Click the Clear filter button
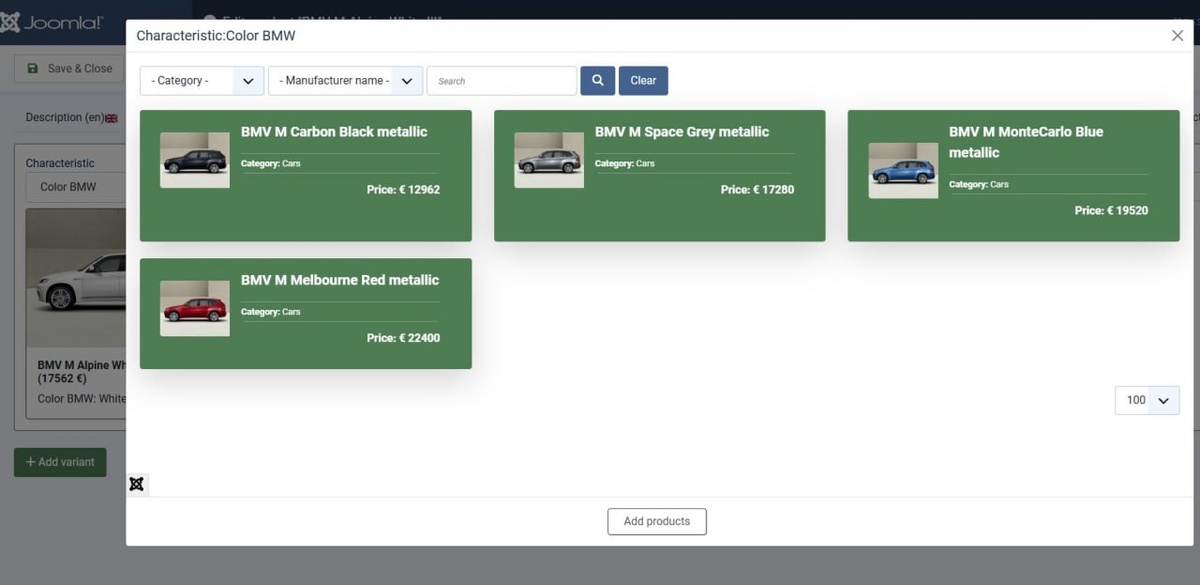The height and width of the screenshot is (585, 1200). [643, 81]
